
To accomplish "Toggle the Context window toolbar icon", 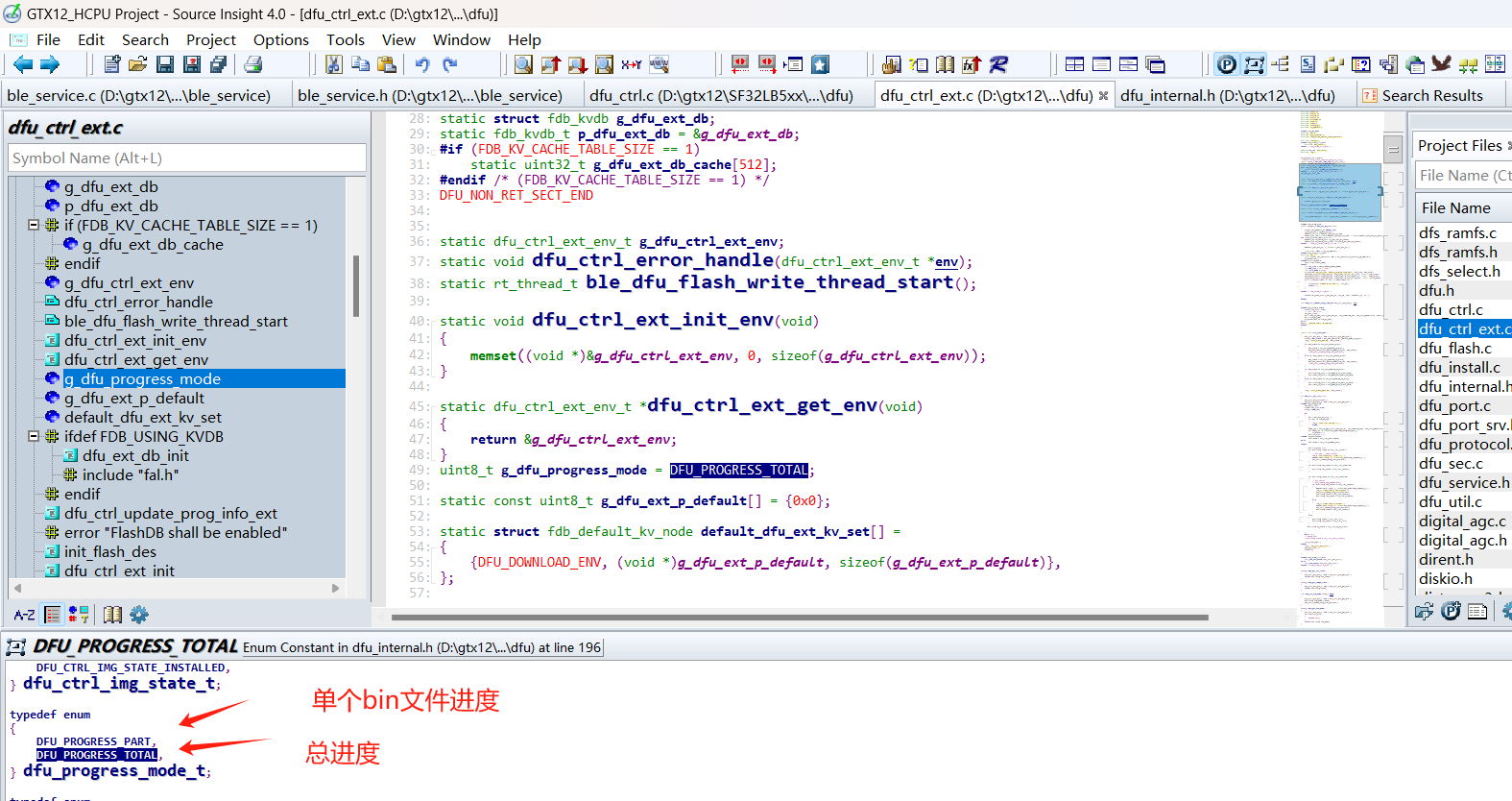I will [x=1254, y=64].
